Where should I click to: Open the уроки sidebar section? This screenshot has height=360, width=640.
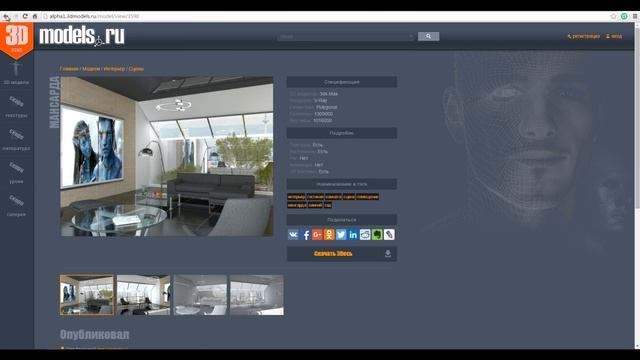16,173
